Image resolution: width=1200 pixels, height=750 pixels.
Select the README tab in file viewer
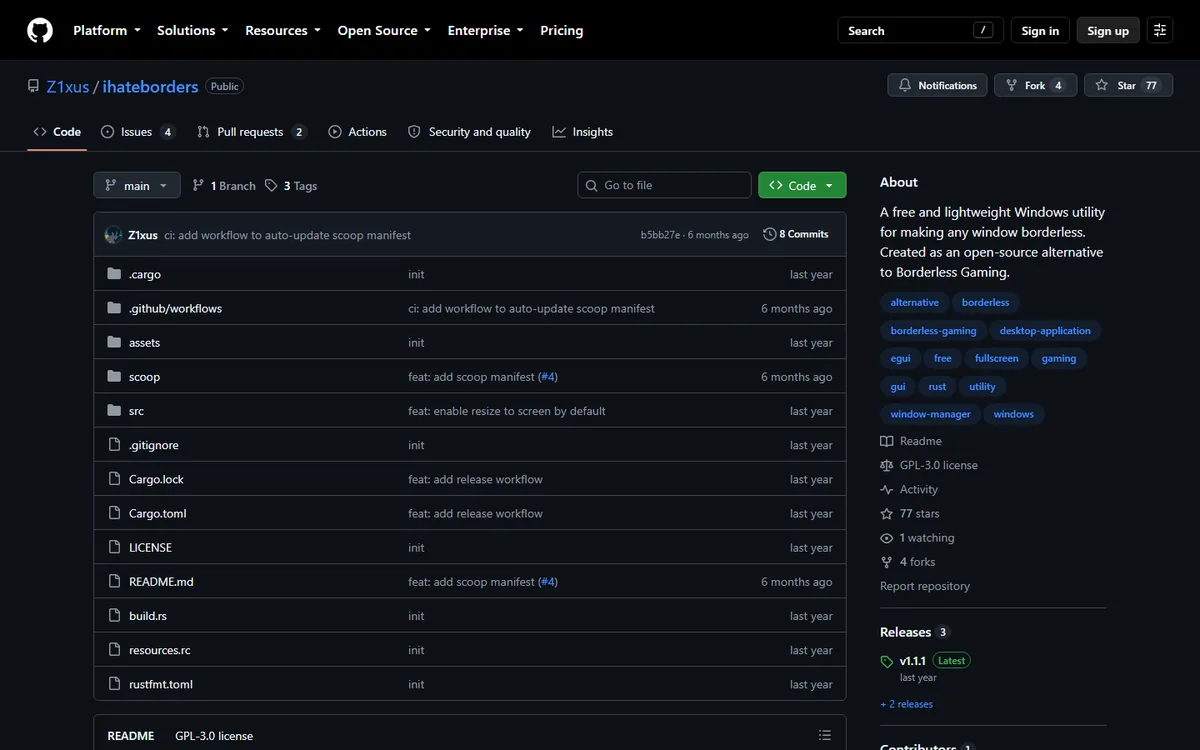click(130, 736)
